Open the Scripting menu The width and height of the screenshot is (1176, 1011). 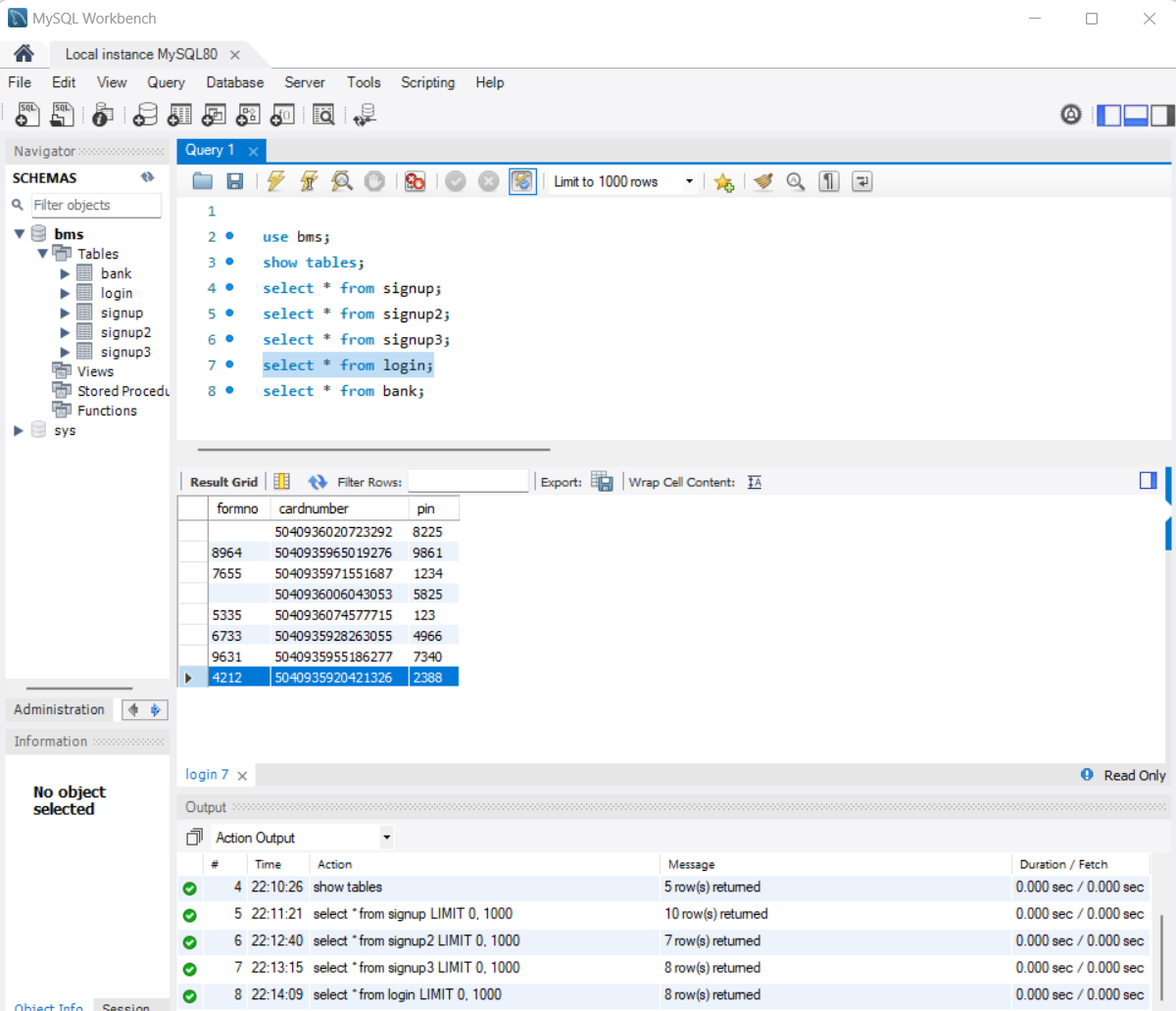(x=427, y=82)
